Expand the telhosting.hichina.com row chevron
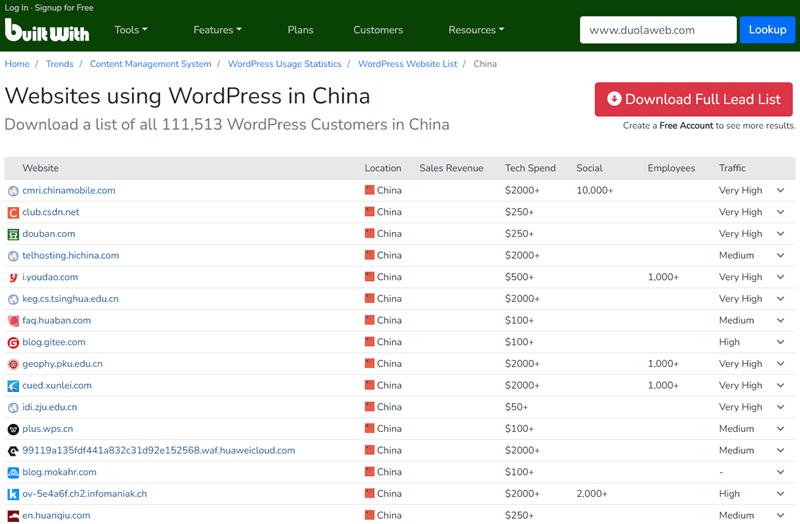 point(781,255)
